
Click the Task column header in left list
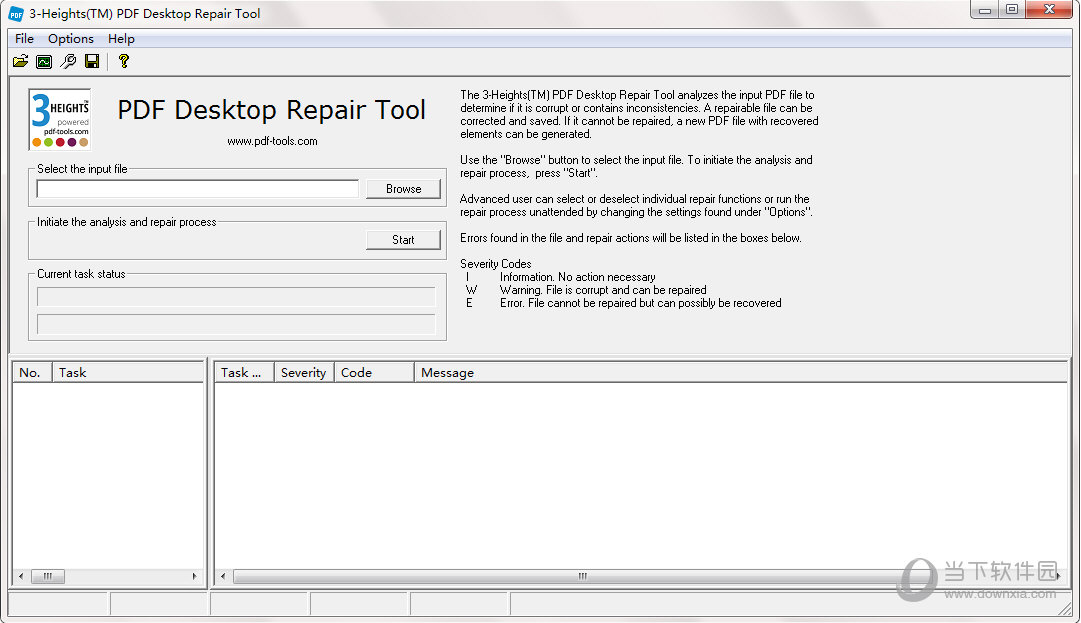[x=128, y=373]
